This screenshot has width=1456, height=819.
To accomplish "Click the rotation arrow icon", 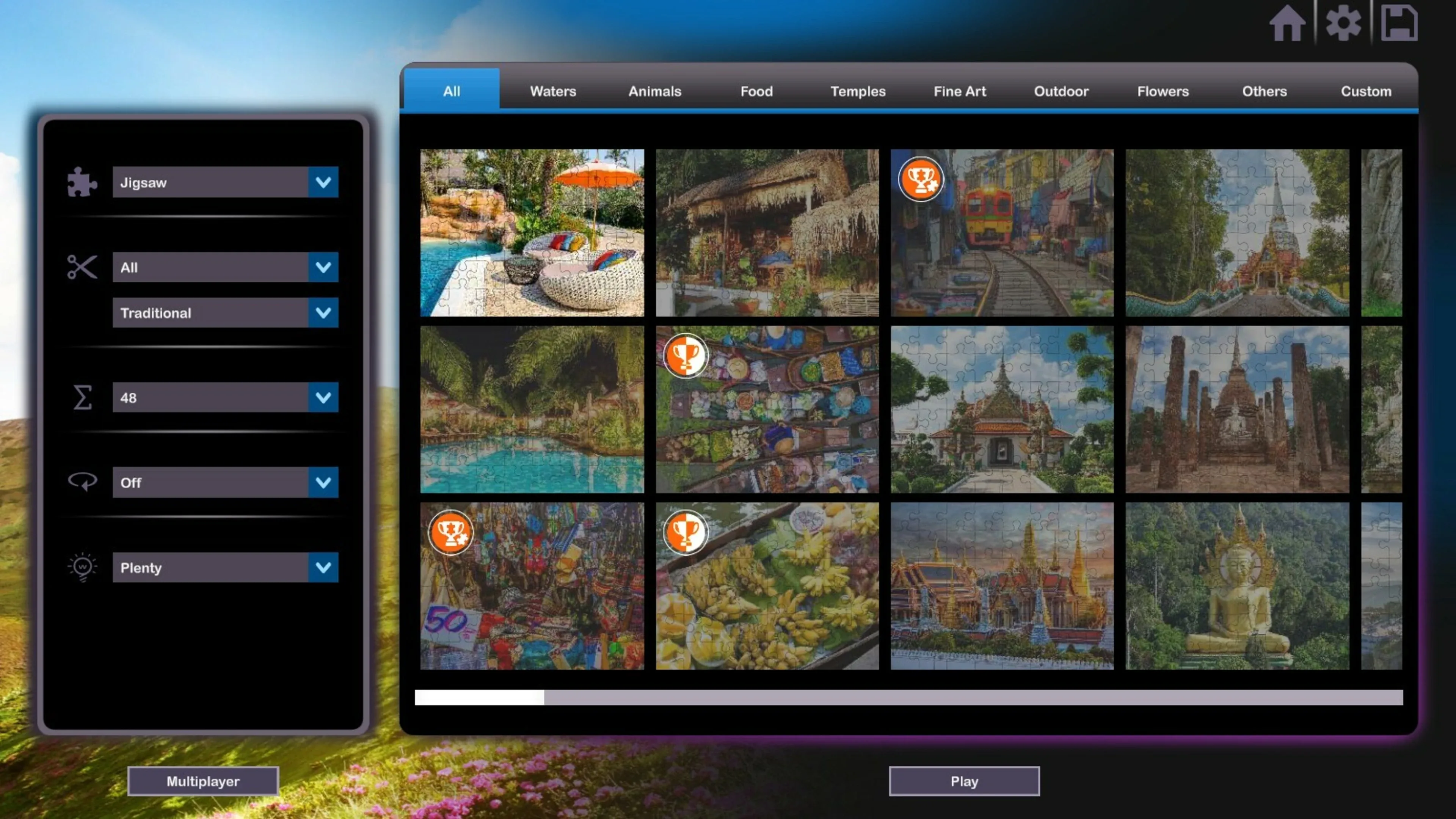I will pos(83,482).
